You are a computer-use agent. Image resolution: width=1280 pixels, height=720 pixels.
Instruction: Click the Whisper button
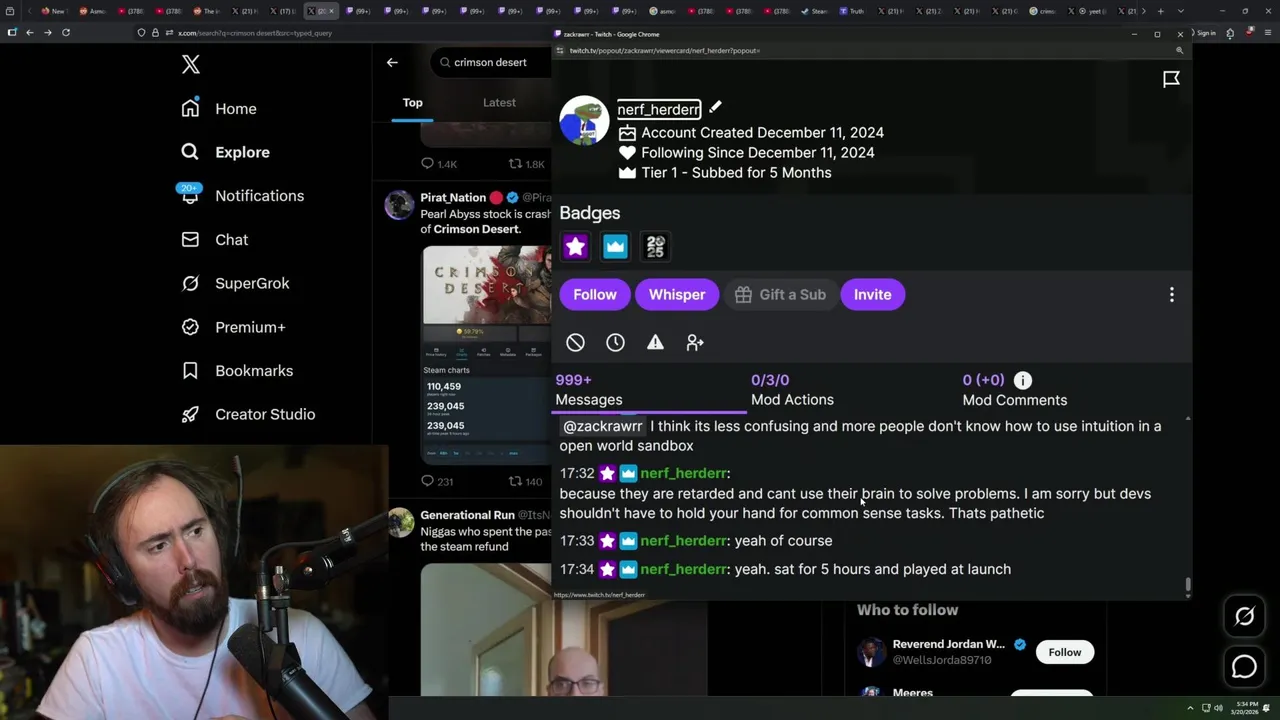677,294
